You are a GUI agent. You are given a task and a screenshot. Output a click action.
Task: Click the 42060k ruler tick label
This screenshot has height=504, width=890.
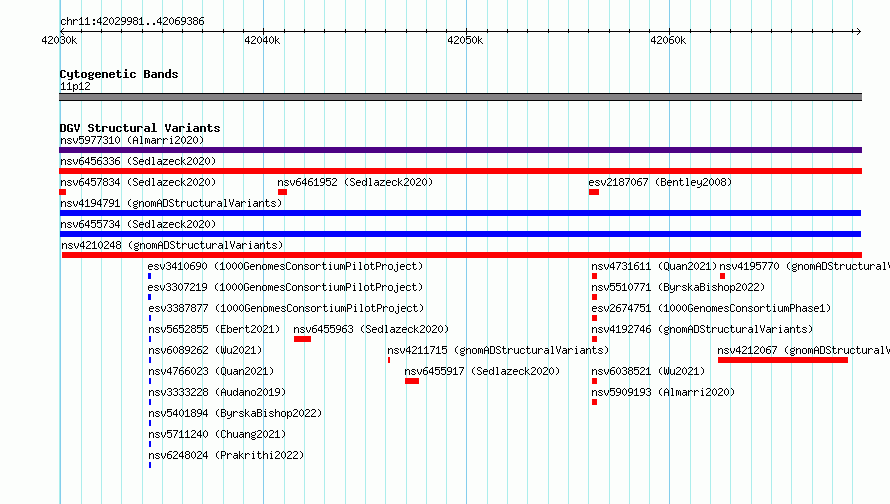click(668, 40)
